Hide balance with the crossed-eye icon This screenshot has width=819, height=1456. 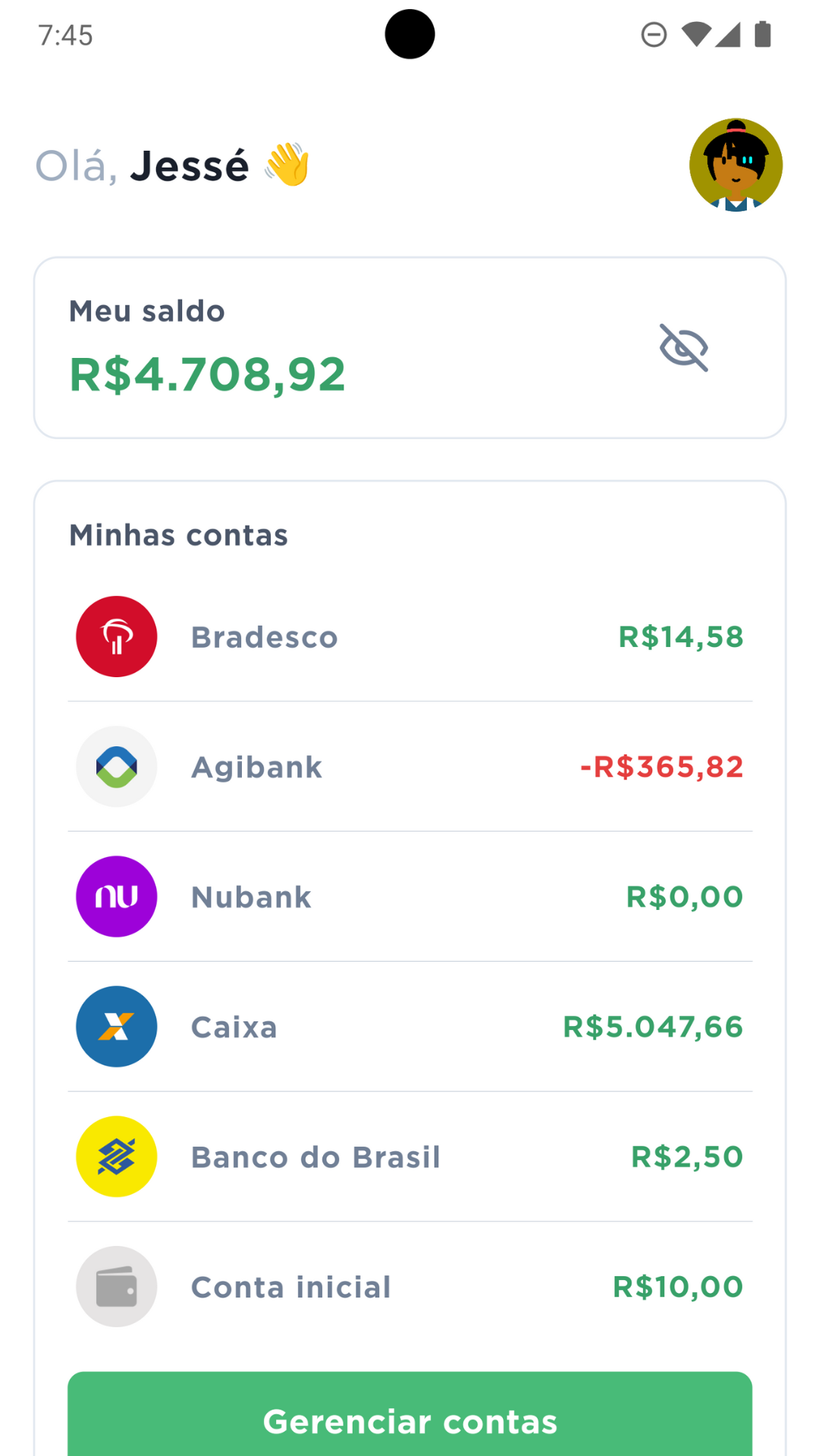coord(683,348)
